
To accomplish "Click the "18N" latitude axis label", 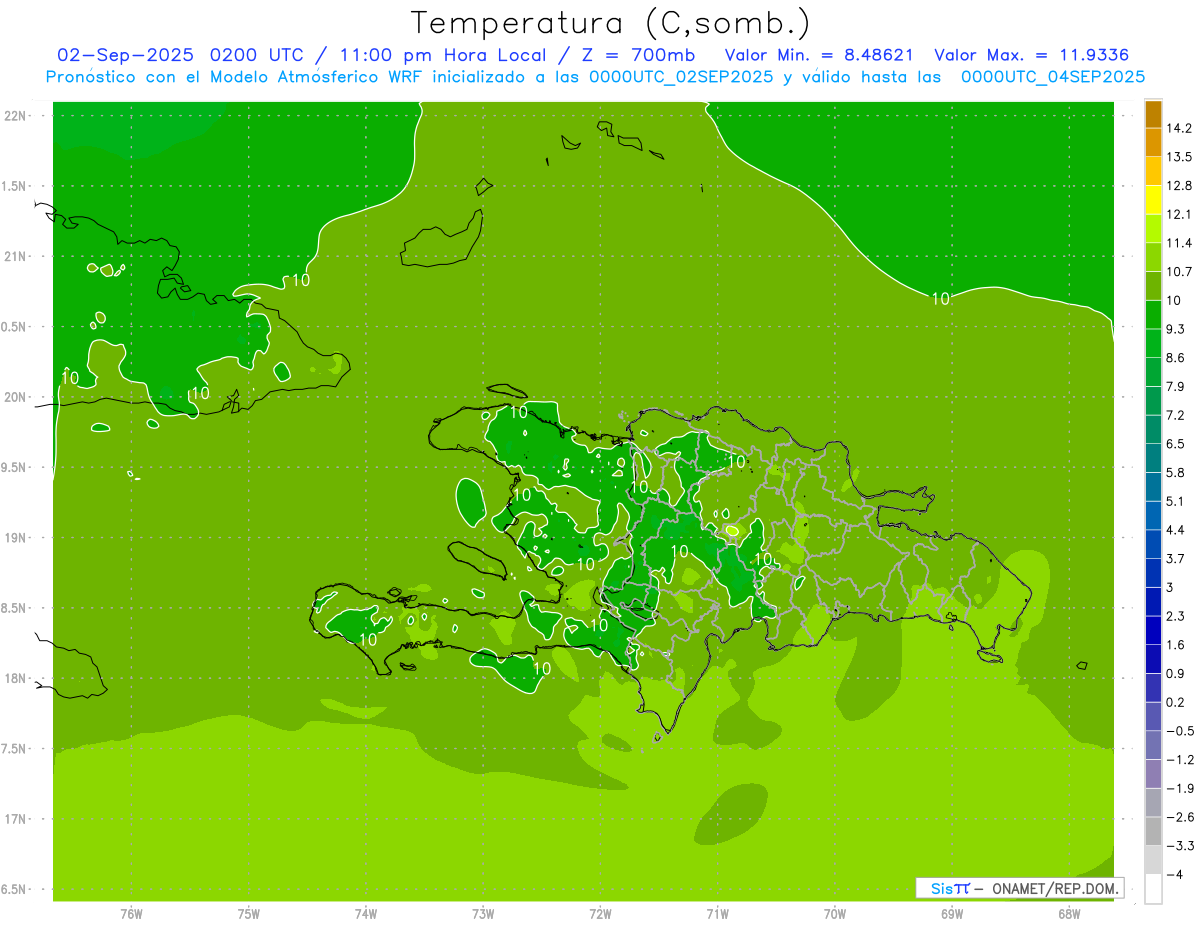I will click(x=14, y=678).
